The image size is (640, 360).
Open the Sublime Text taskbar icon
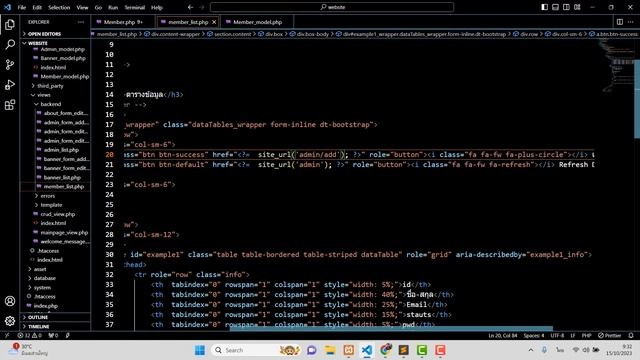click(x=404, y=350)
